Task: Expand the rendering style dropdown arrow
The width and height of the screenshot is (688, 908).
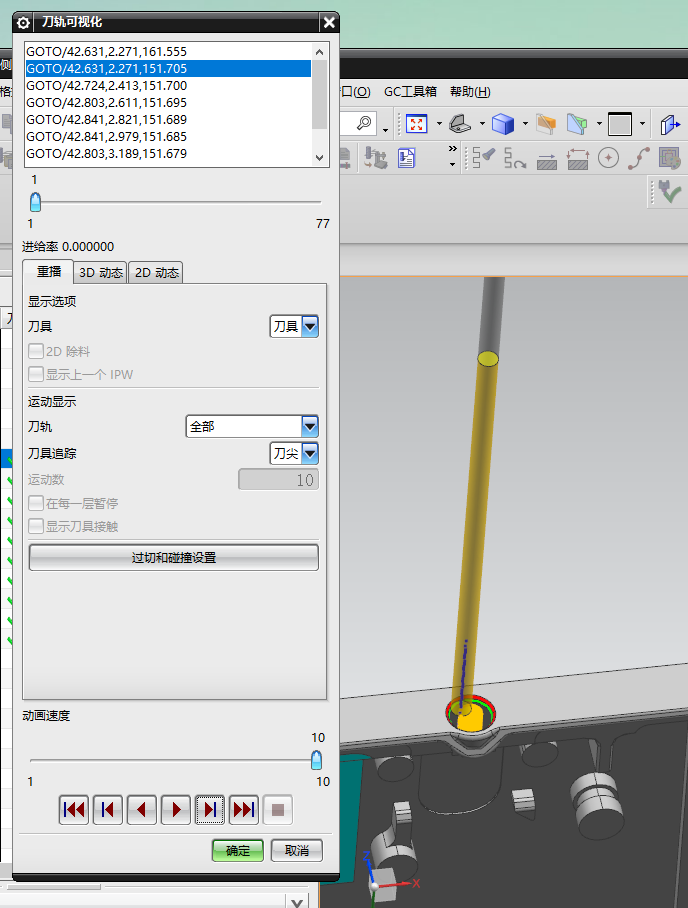Action: point(525,123)
